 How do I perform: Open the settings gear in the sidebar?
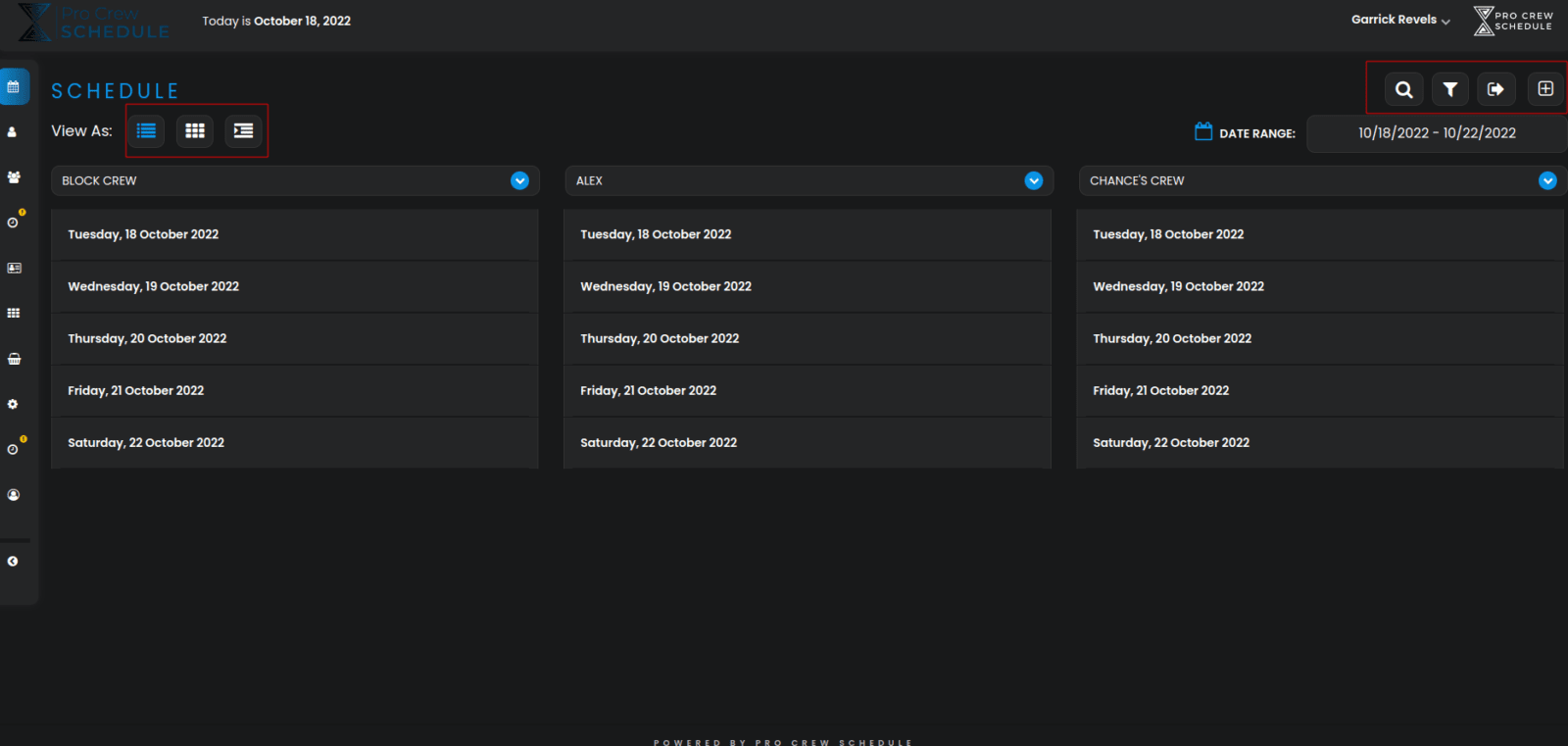[13, 404]
